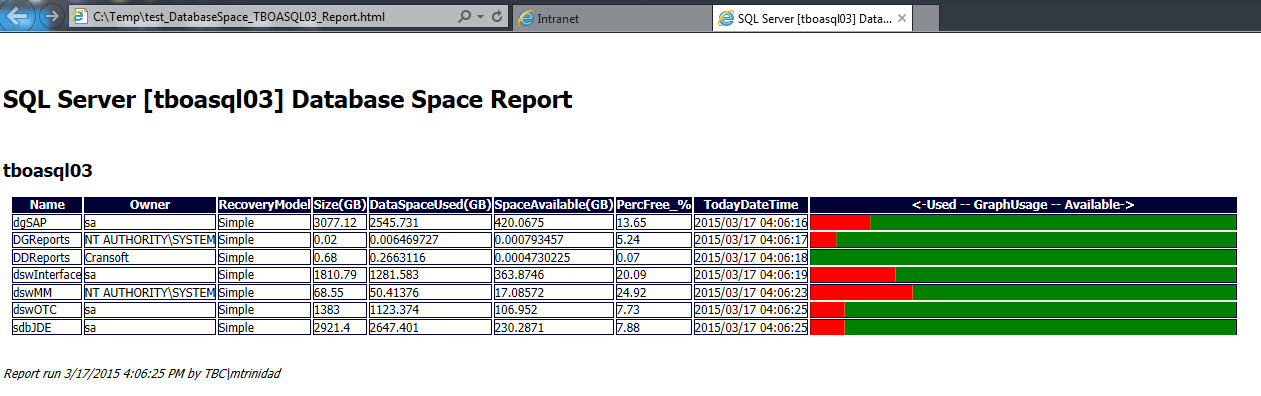This screenshot has width=1261, height=396.
Task: Select the DDReports database name cell
Action: (x=47, y=257)
